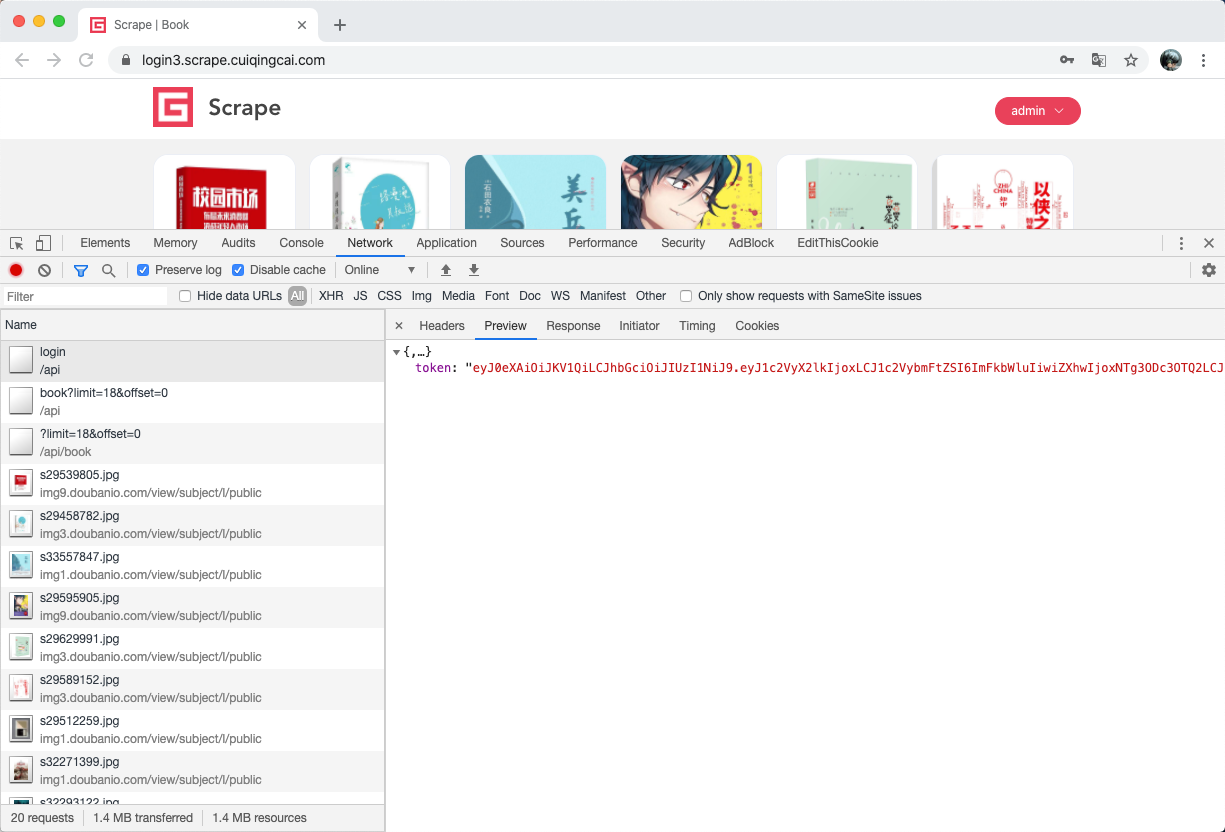Show the request Cookies tab
1225x832 pixels.
coord(757,326)
